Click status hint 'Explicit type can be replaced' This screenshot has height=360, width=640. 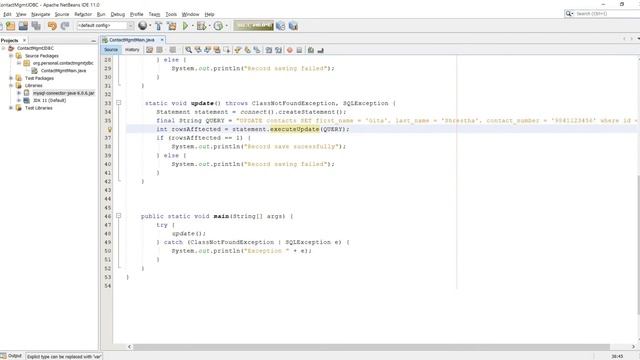(64, 356)
